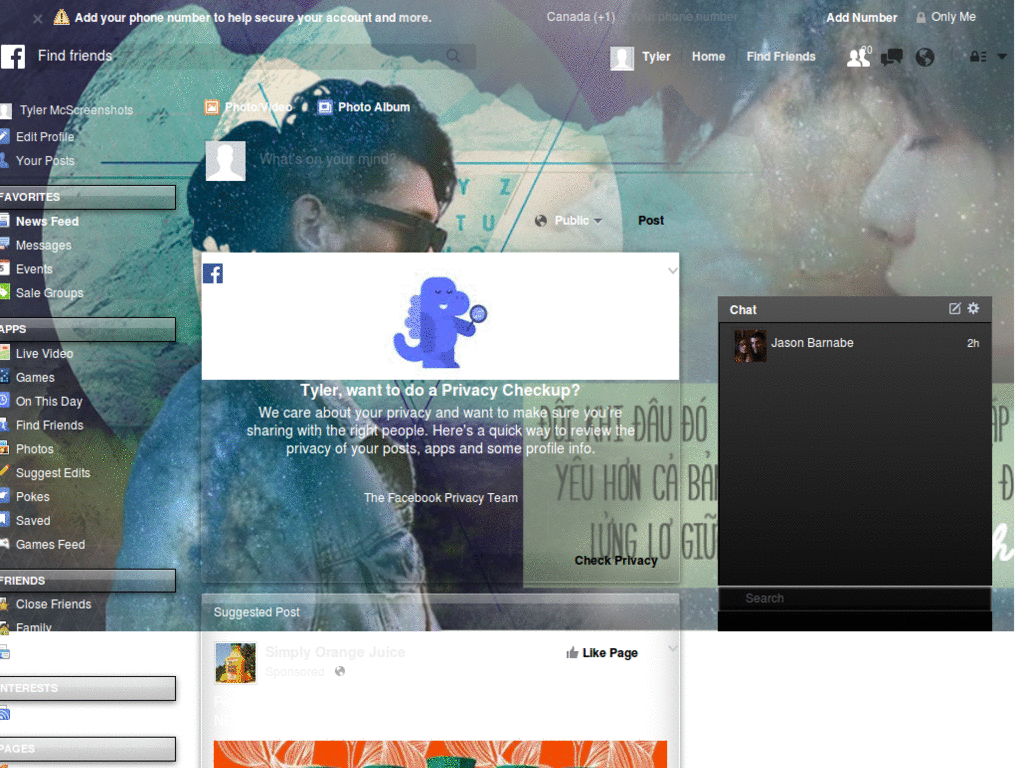Screen dimensions: 1024x768
Task: Click the Check Privacy button
Action: (616, 561)
